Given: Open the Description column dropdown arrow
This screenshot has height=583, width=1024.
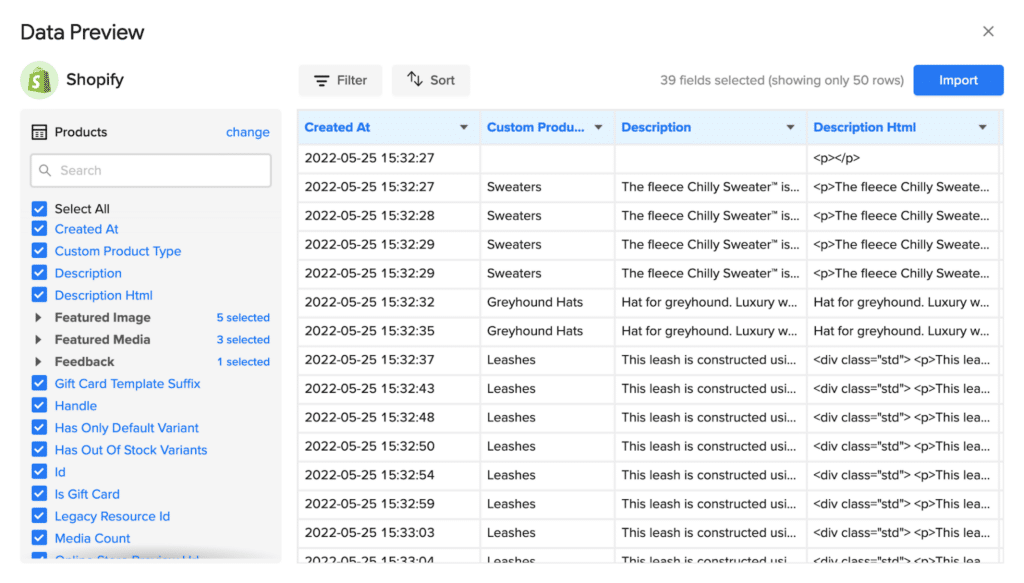Looking at the screenshot, I should click(x=791, y=128).
